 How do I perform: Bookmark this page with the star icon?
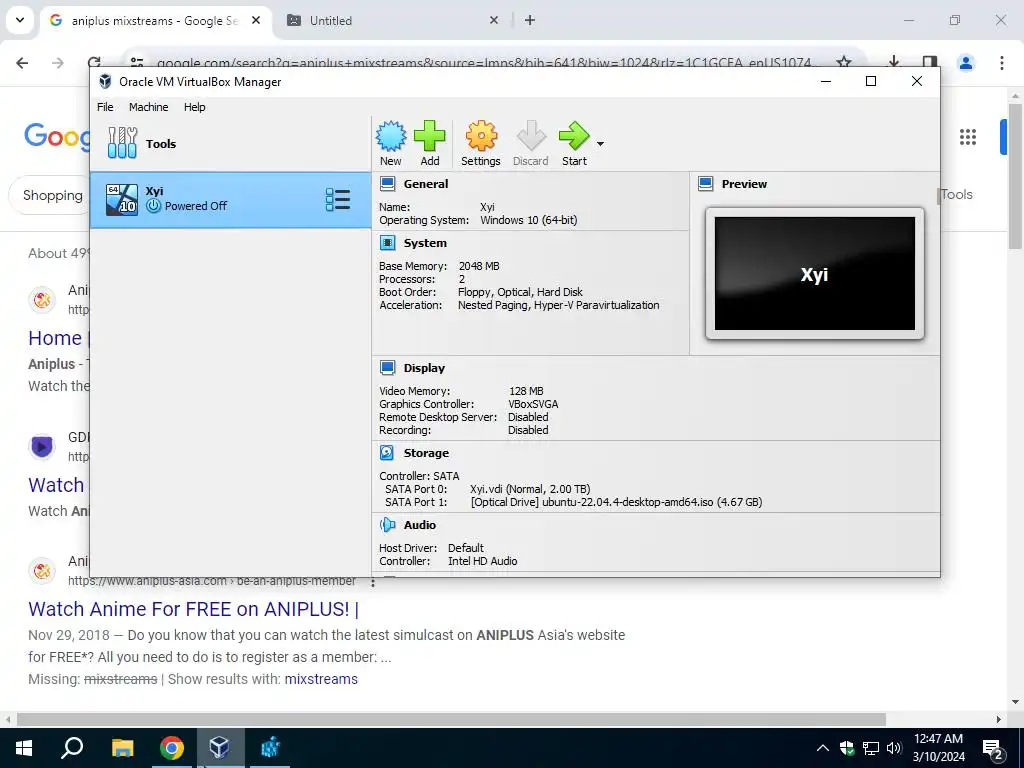click(x=844, y=62)
